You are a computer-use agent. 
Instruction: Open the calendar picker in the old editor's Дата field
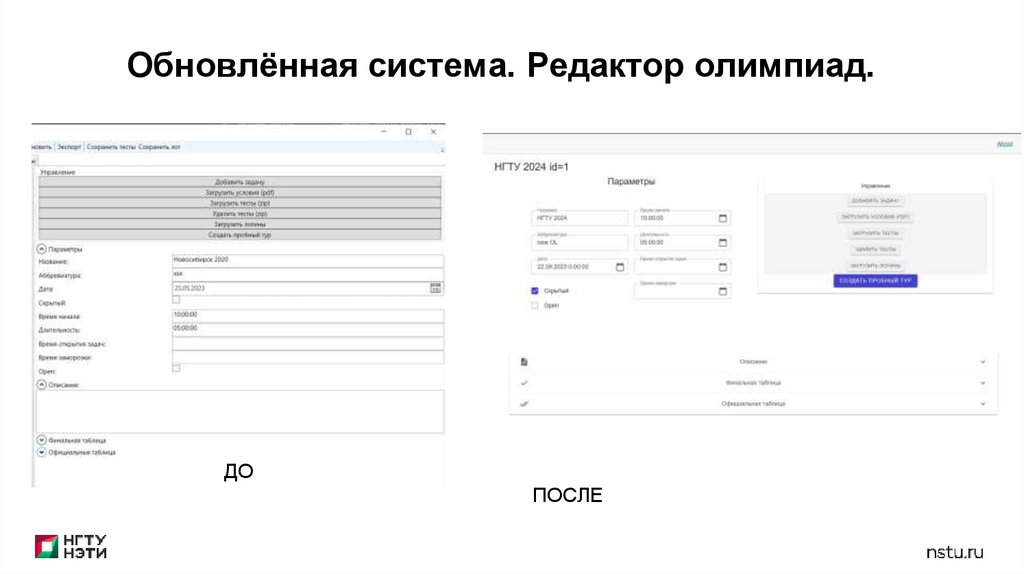(436, 288)
